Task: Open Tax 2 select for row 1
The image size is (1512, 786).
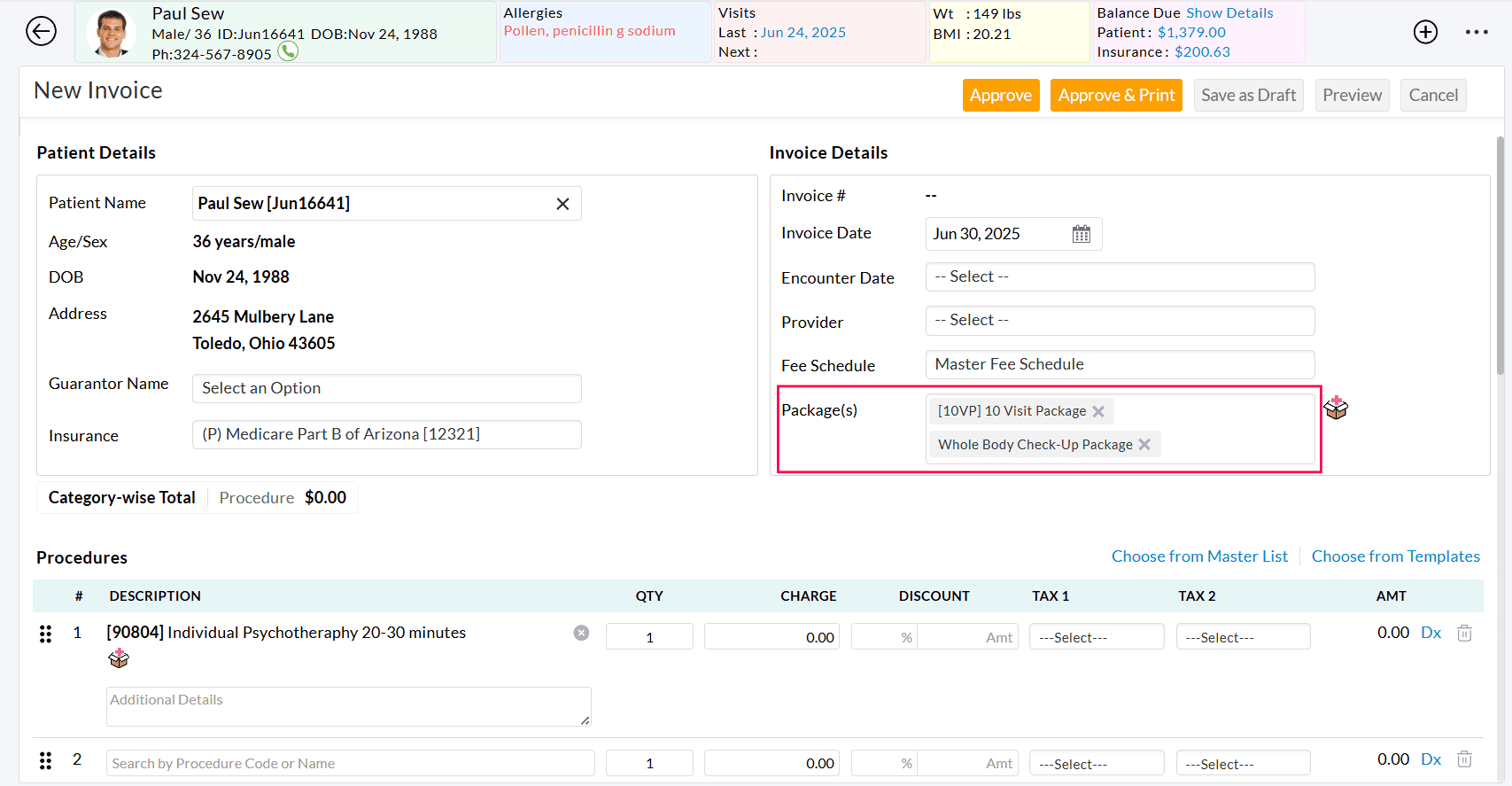Action: click(1243, 637)
